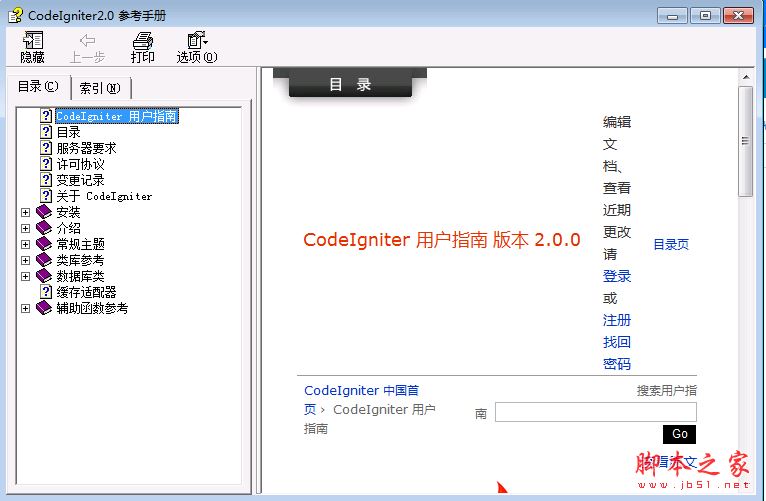The image size is (766, 501).
Task: Click the vertical scrollbar thumb of content pane
Action: 745,142
